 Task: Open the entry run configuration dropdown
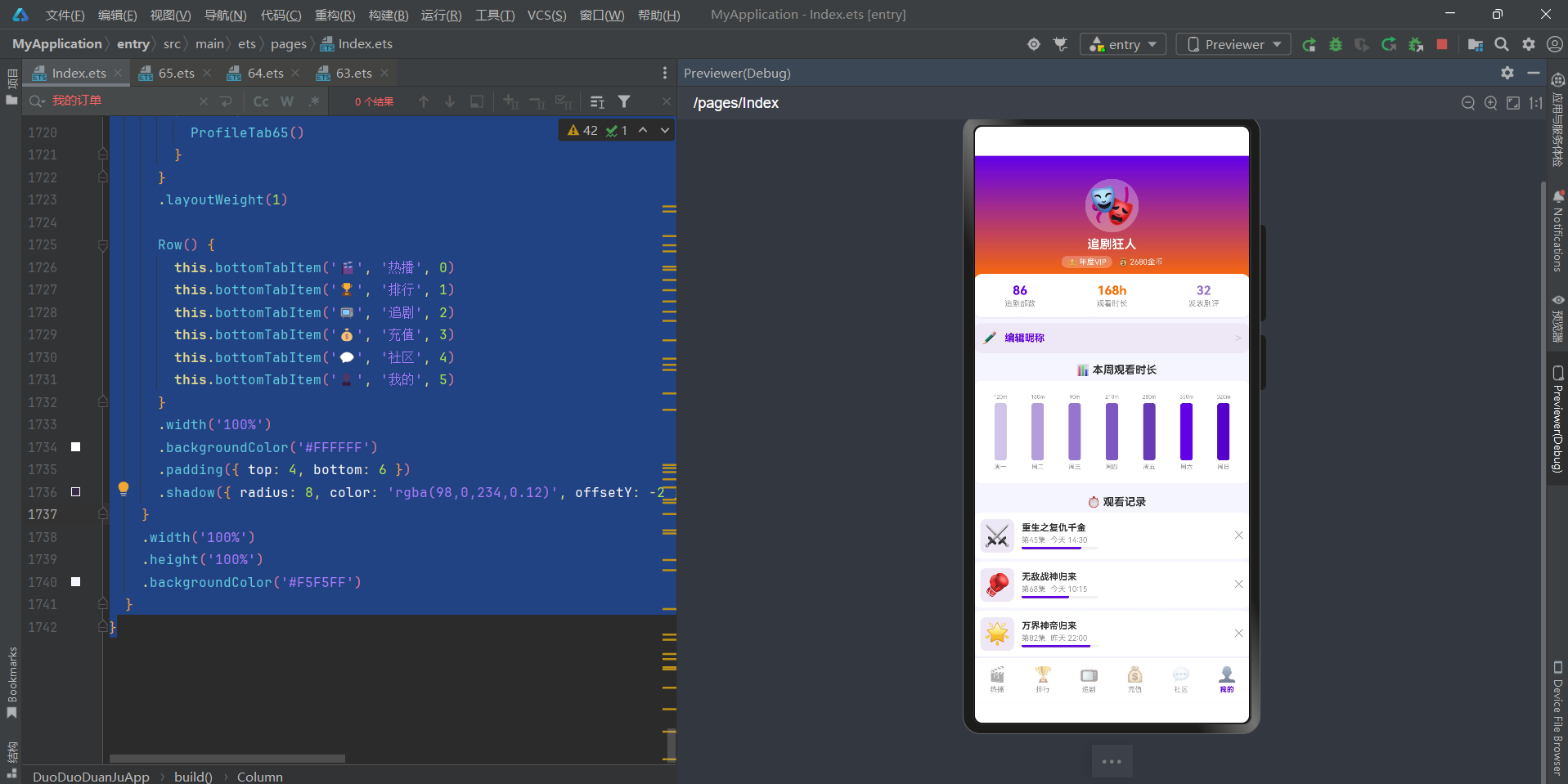tap(1122, 44)
